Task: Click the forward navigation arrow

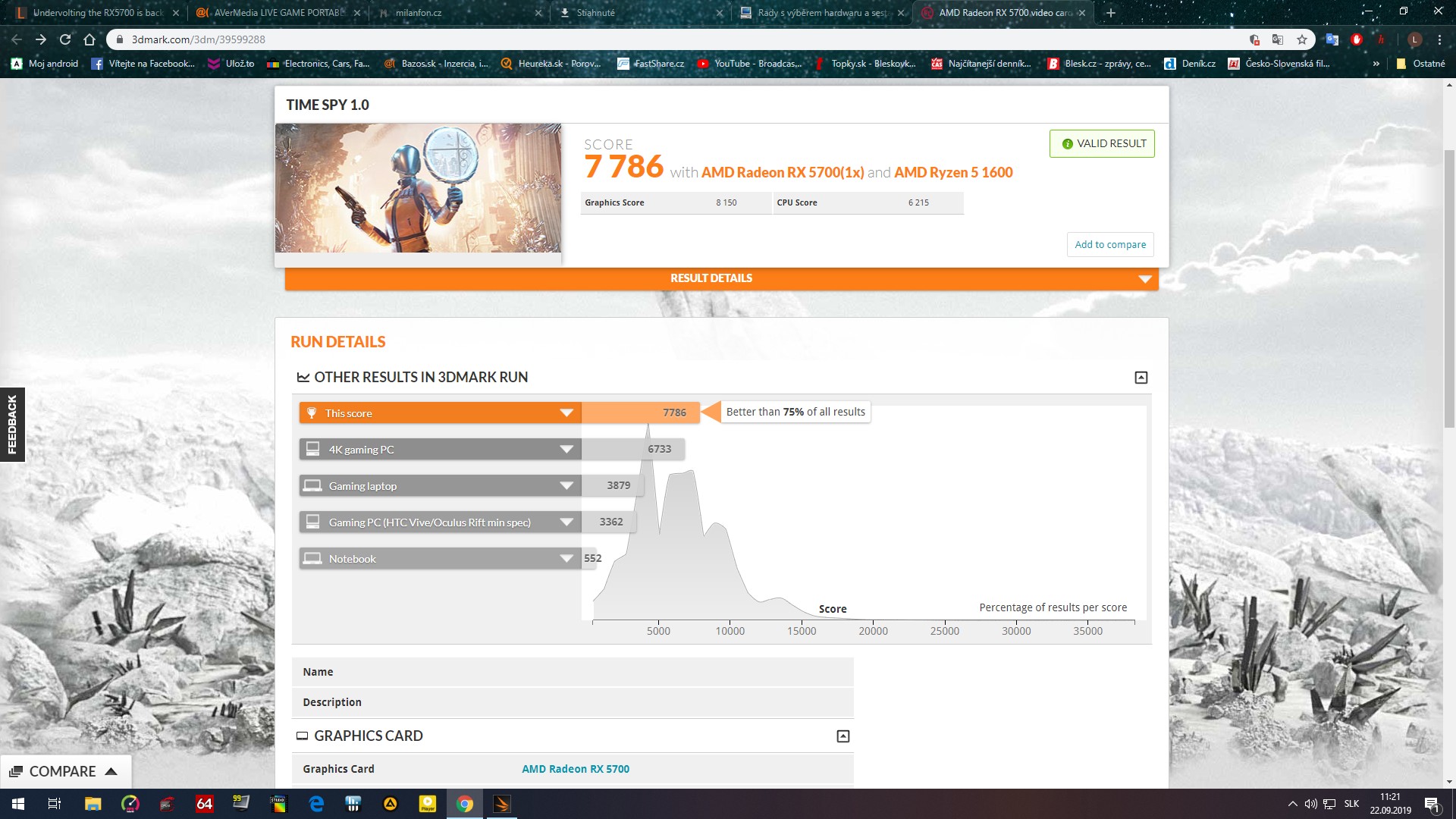Action: 41,39
